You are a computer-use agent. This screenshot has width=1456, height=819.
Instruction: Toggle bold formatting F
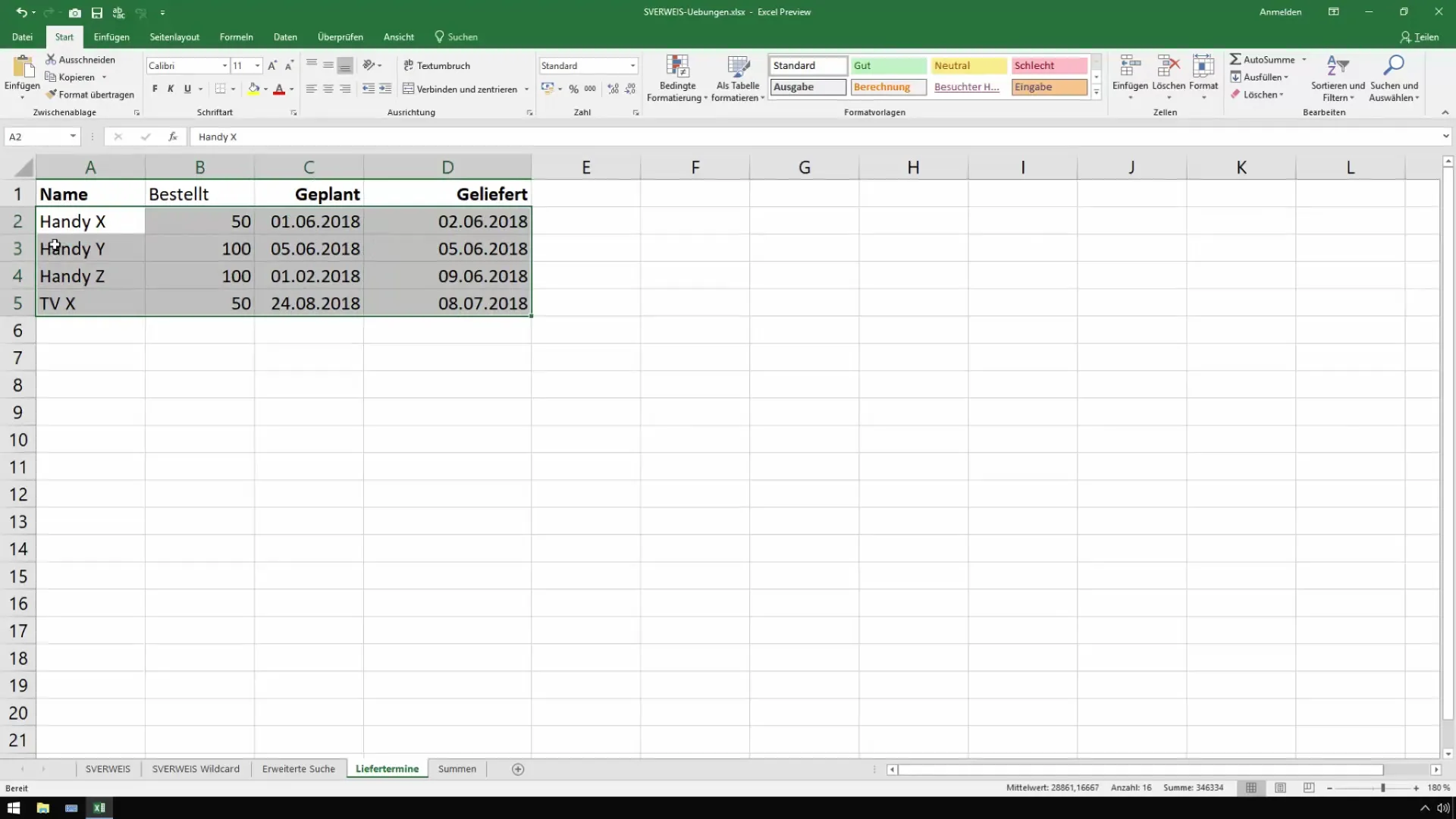click(x=155, y=89)
